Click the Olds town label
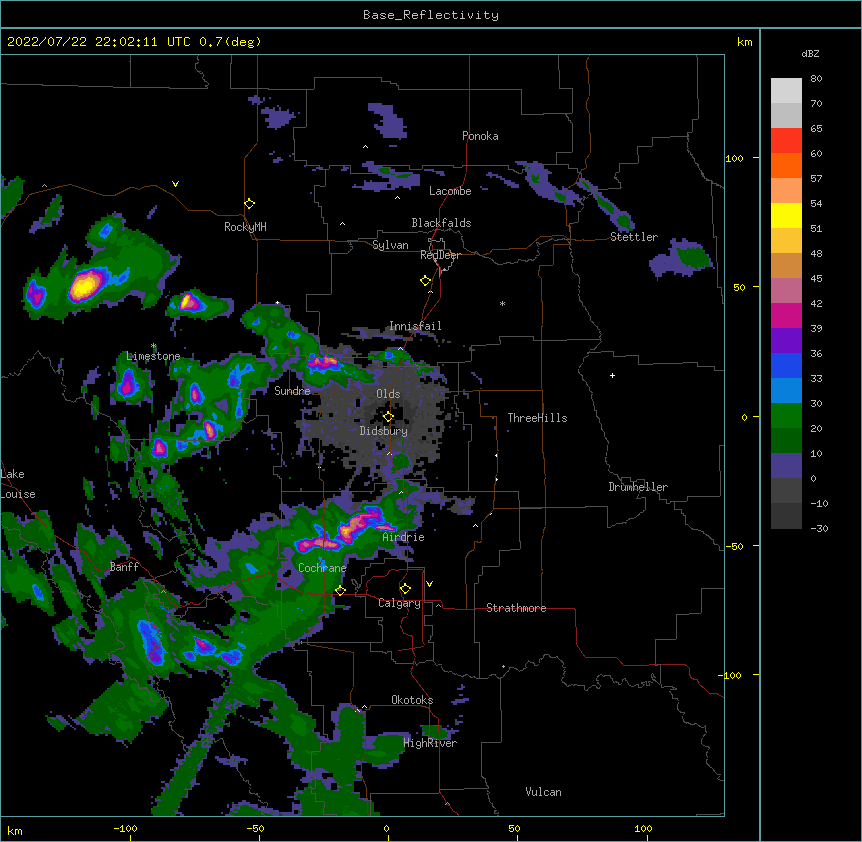862x842 pixels. [388, 394]
